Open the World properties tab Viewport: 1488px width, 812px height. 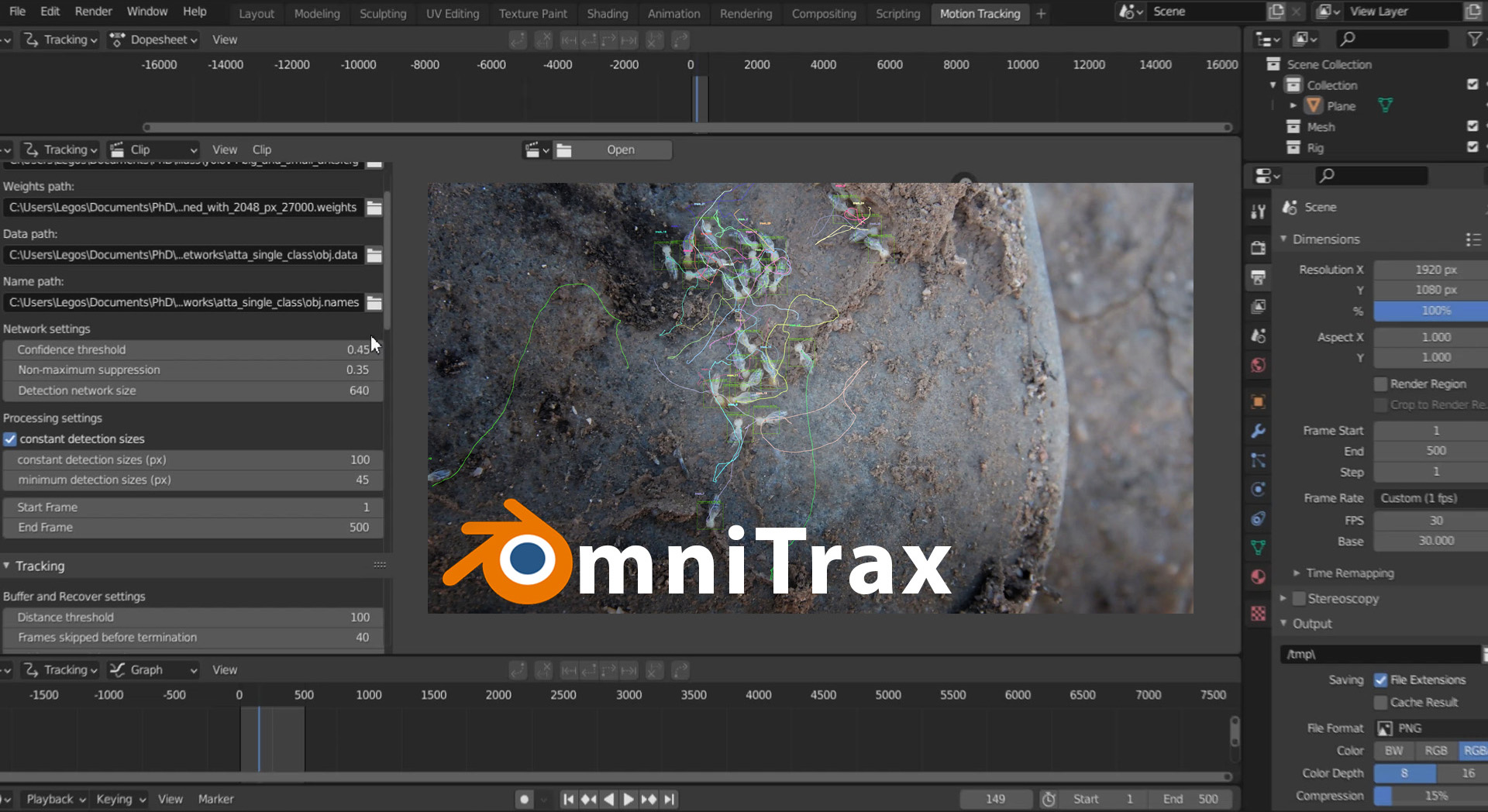pos(1258,365)
